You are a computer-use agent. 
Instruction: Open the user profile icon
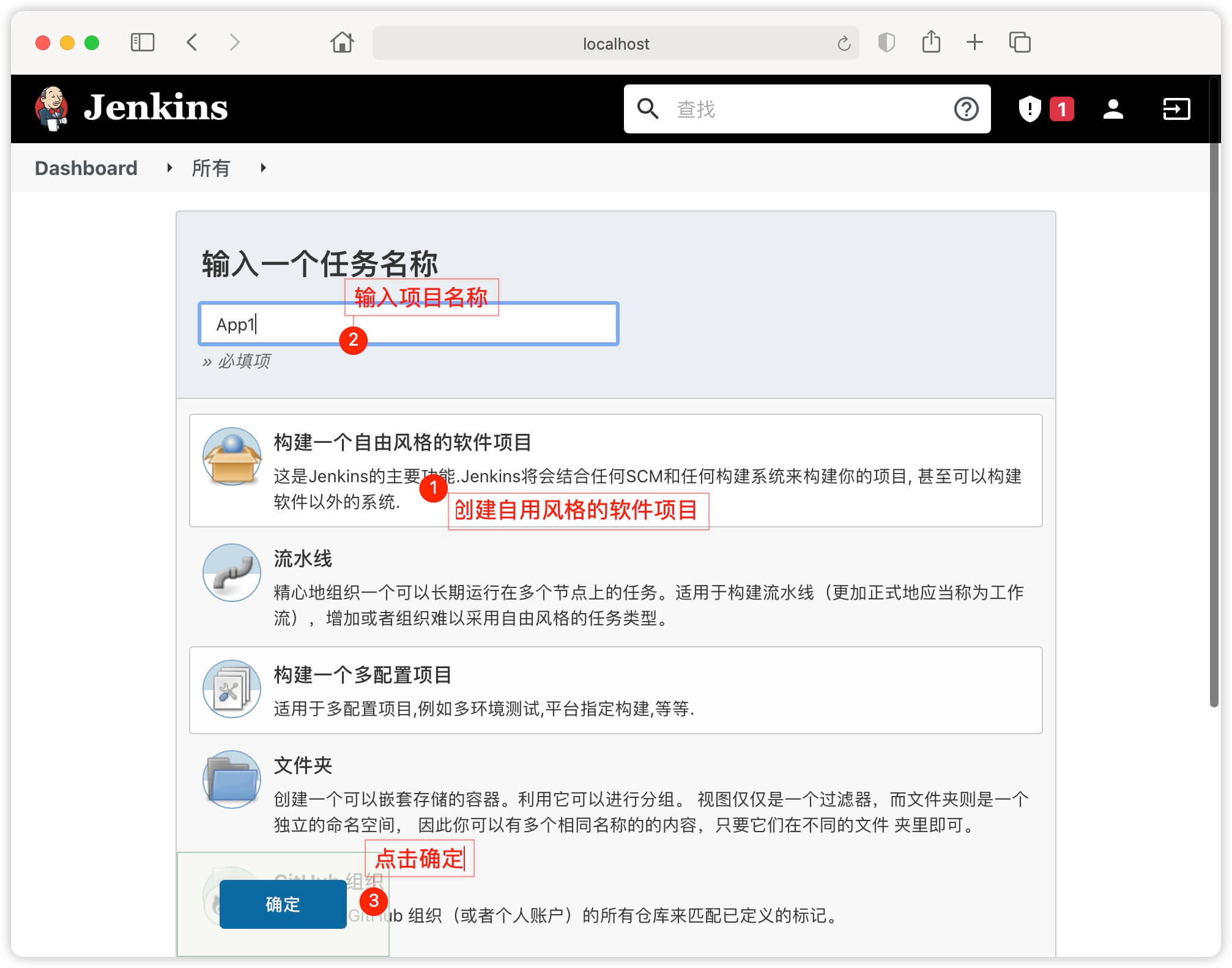[1113, 109]
